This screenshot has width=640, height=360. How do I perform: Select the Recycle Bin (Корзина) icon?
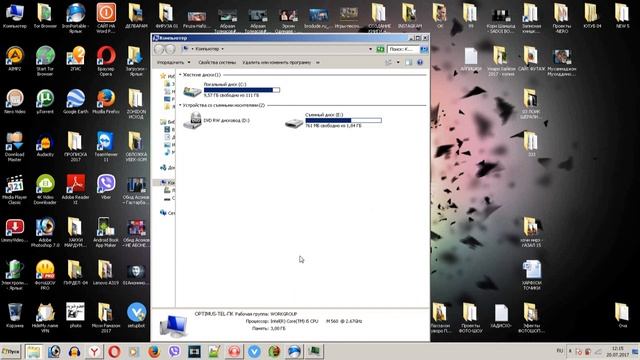point(14,316)
